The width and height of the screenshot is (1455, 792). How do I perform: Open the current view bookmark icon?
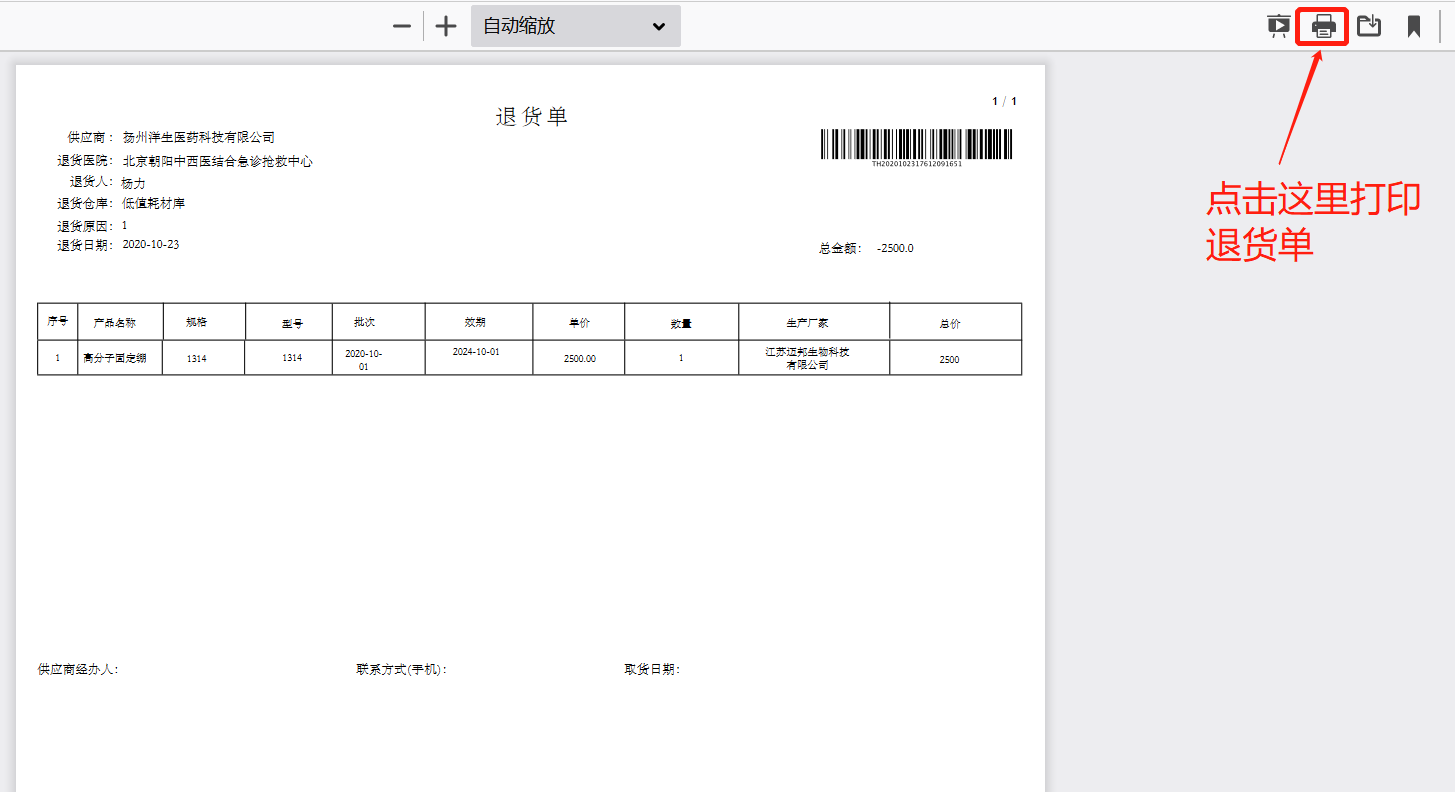point(1414,26)
